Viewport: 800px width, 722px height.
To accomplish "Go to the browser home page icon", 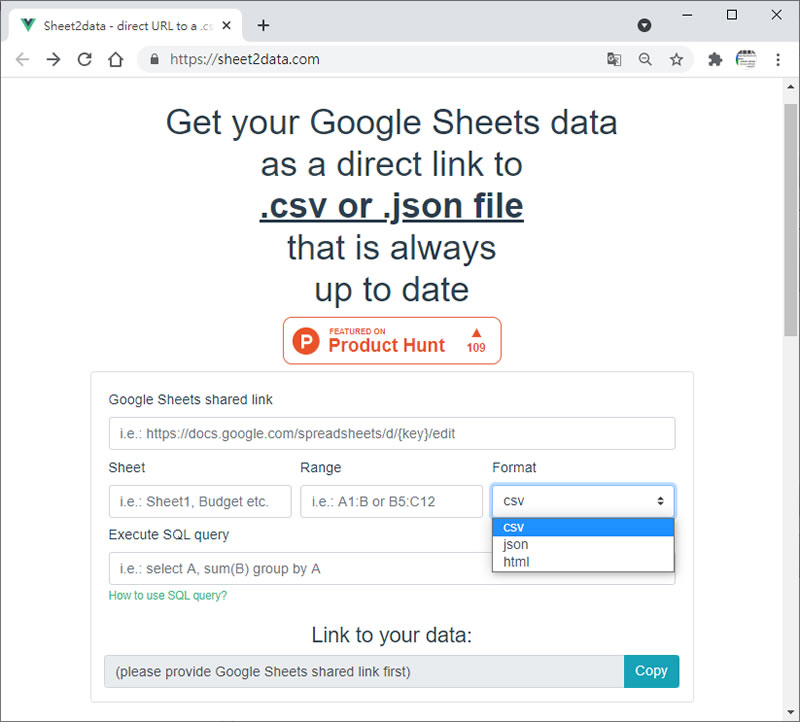I will [x=116, y=59].
